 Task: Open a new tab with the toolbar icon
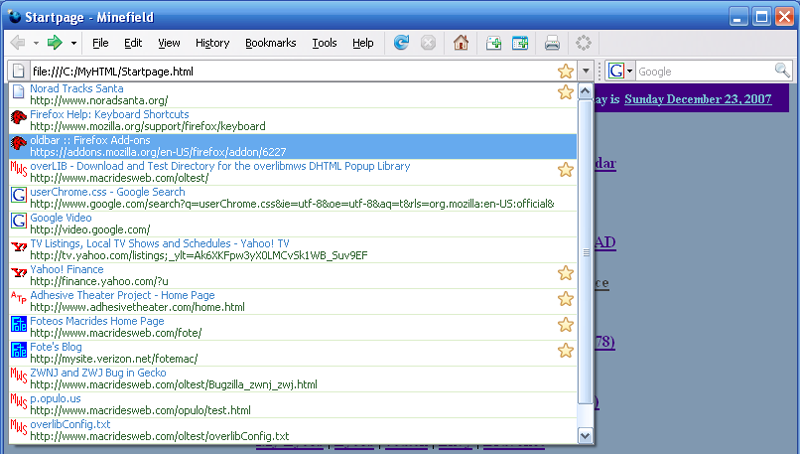[493, 43]
